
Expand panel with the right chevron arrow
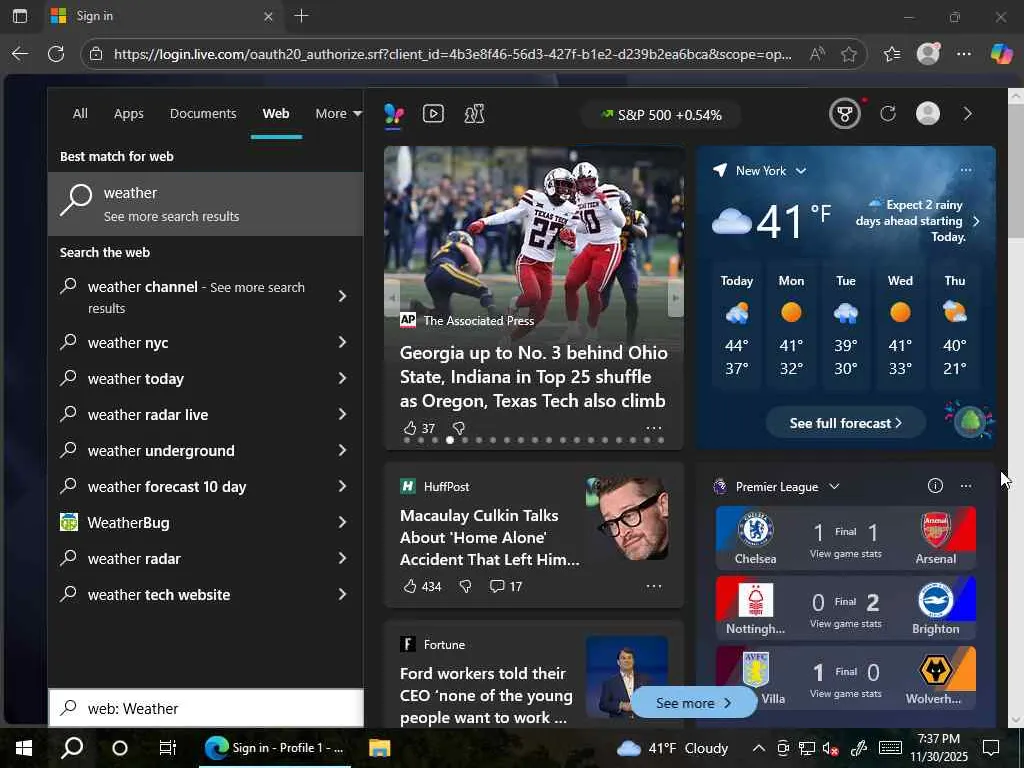tap(967, 114)
